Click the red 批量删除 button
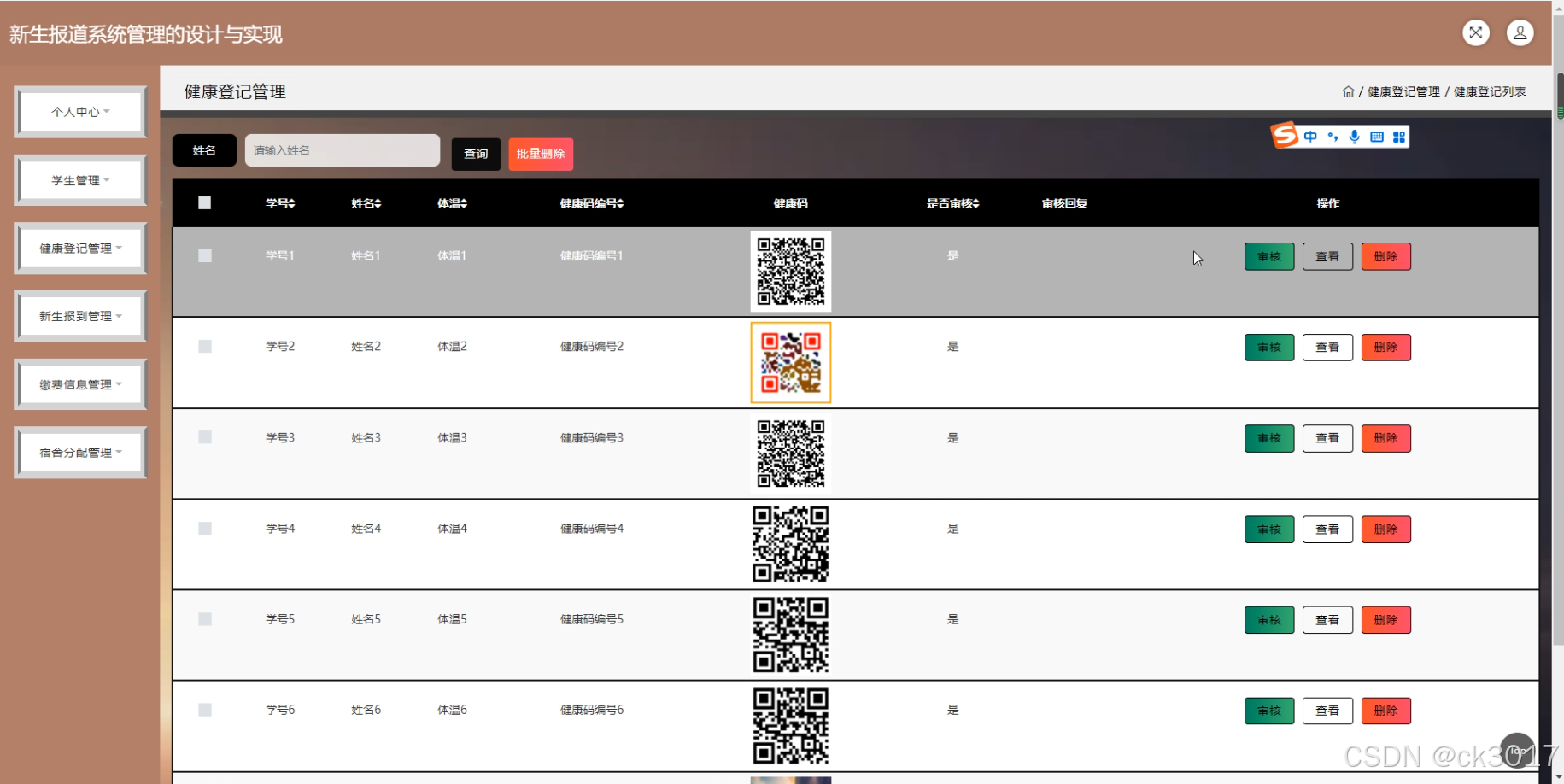The width and height of the screenshot is (1564, 784). (541, 154)
